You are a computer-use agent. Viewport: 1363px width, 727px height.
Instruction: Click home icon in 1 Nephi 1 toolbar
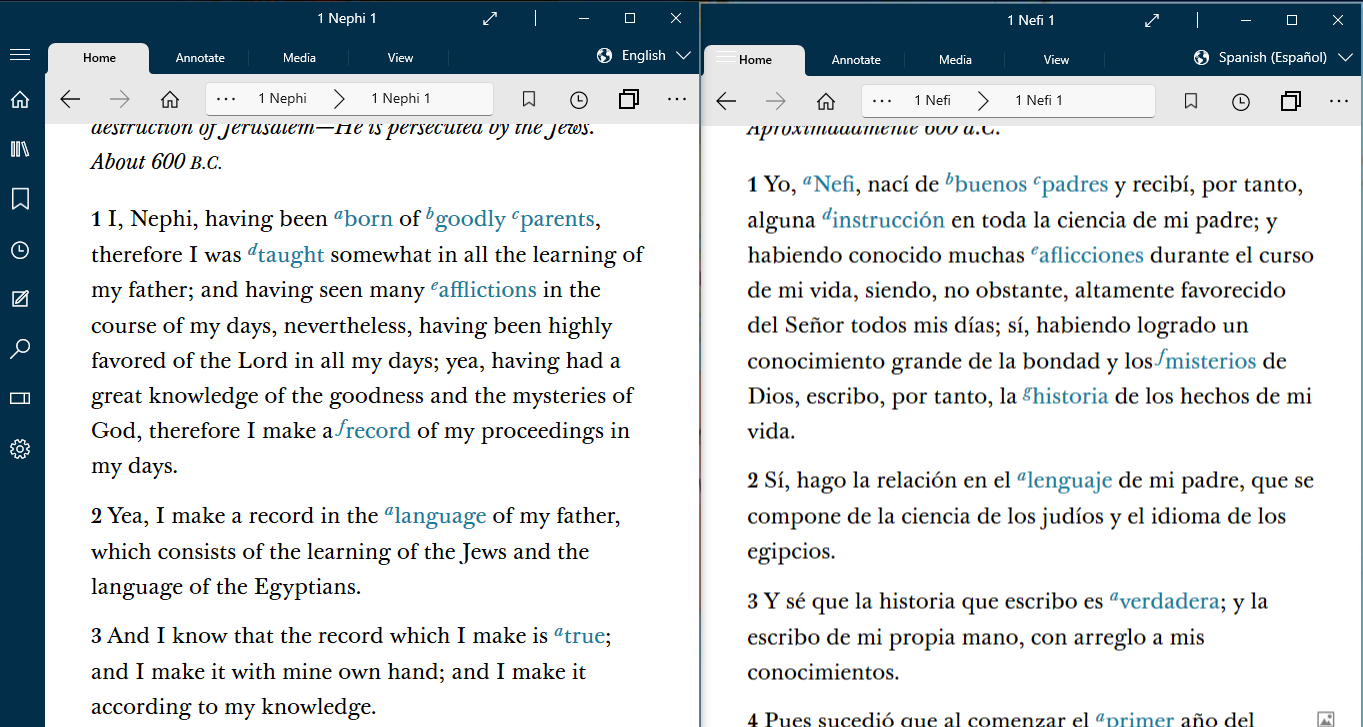point(170,99)
